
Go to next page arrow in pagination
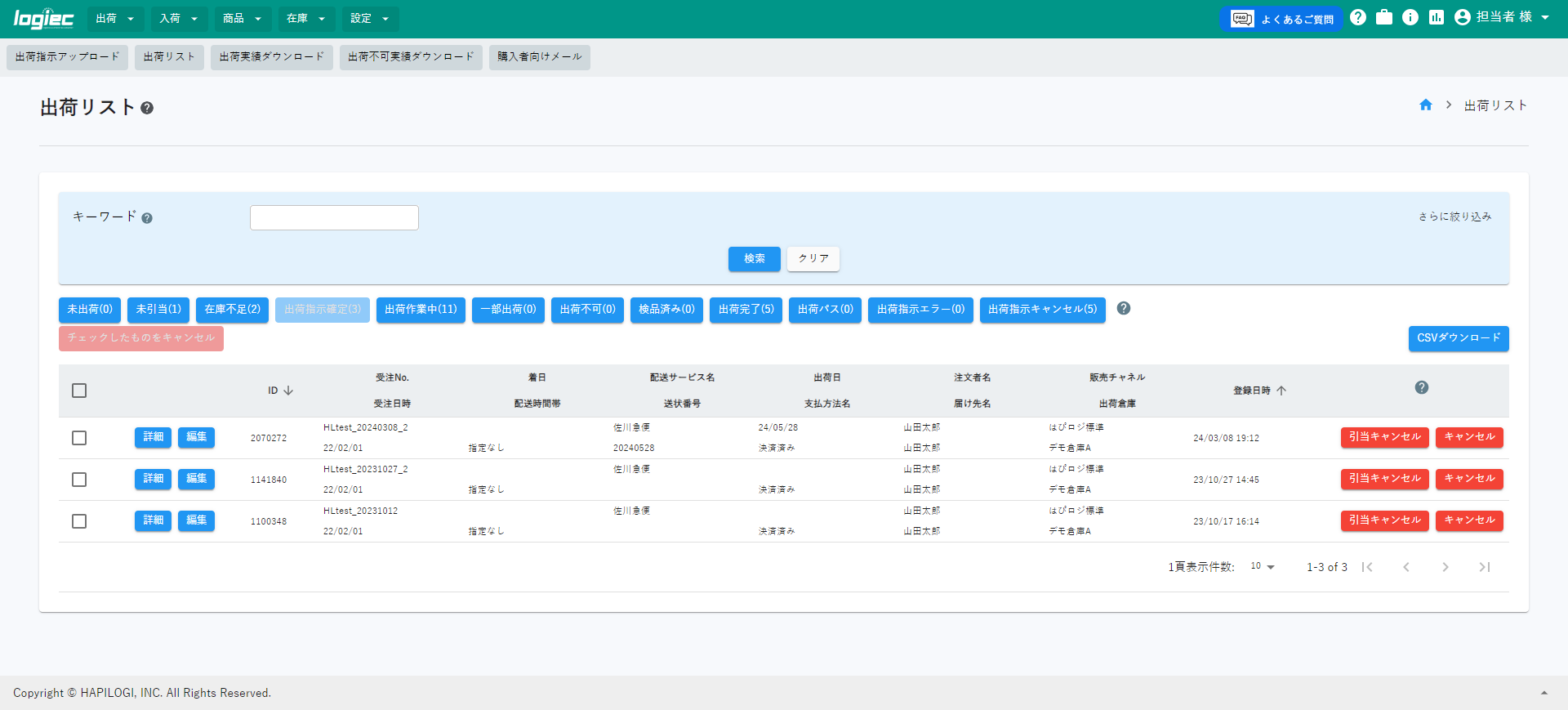[1445, 567]
